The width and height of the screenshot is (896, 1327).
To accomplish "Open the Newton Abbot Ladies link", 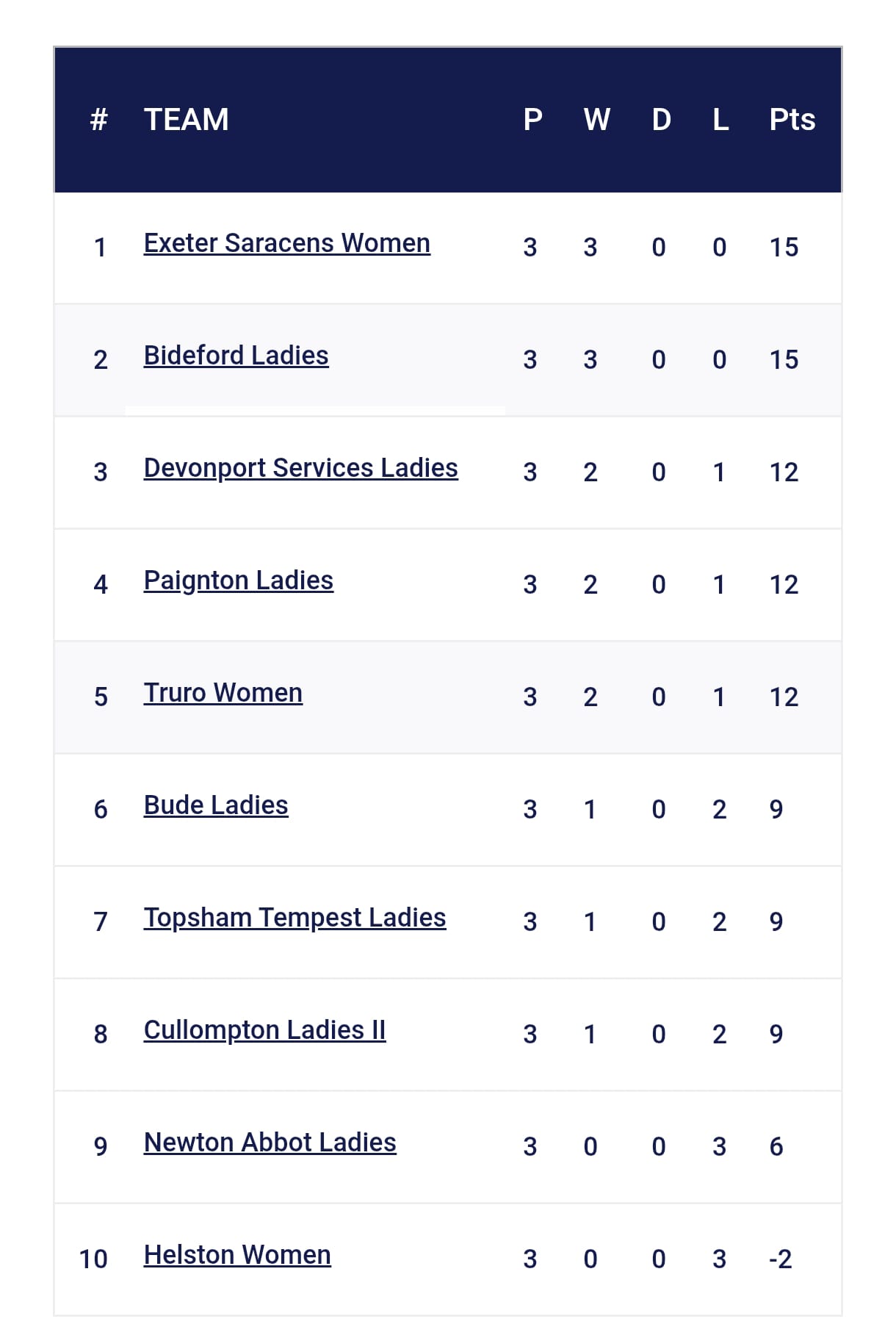I will coord(270,1143).
